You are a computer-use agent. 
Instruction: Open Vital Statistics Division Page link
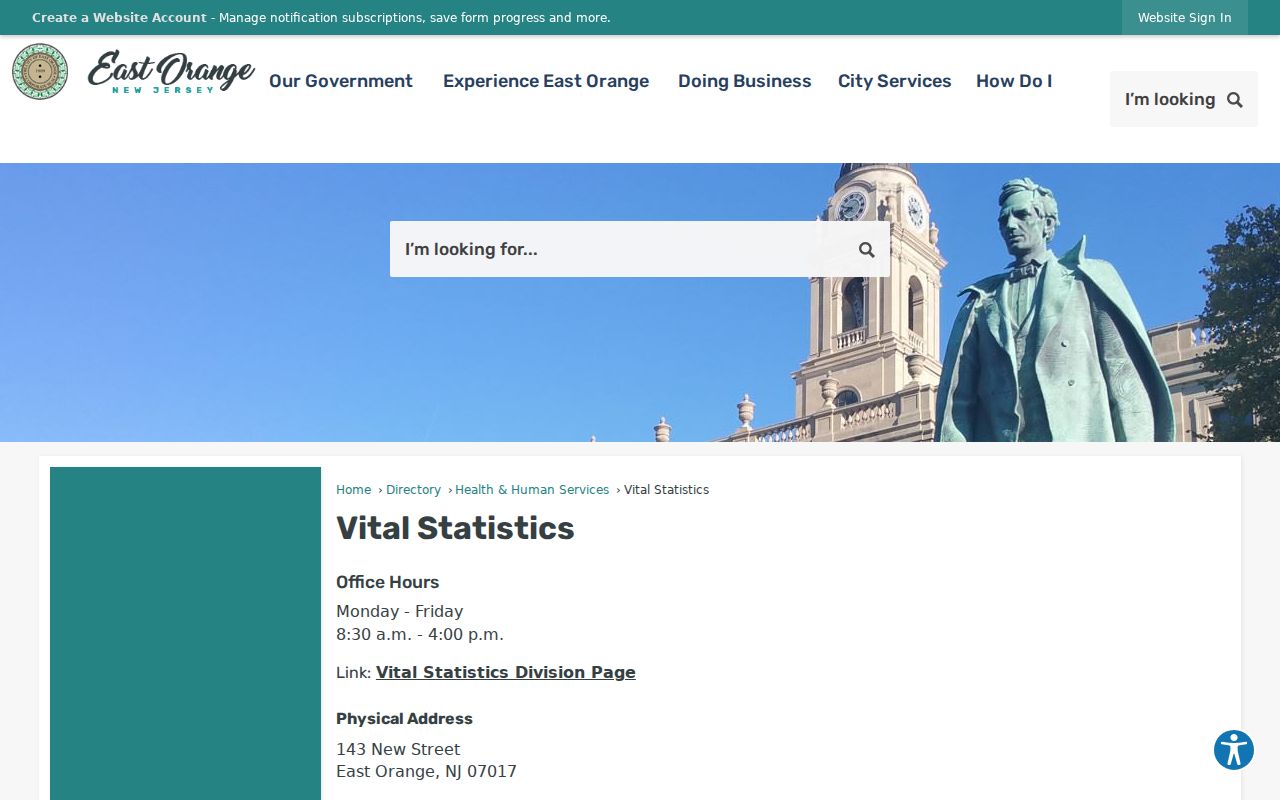506,673
